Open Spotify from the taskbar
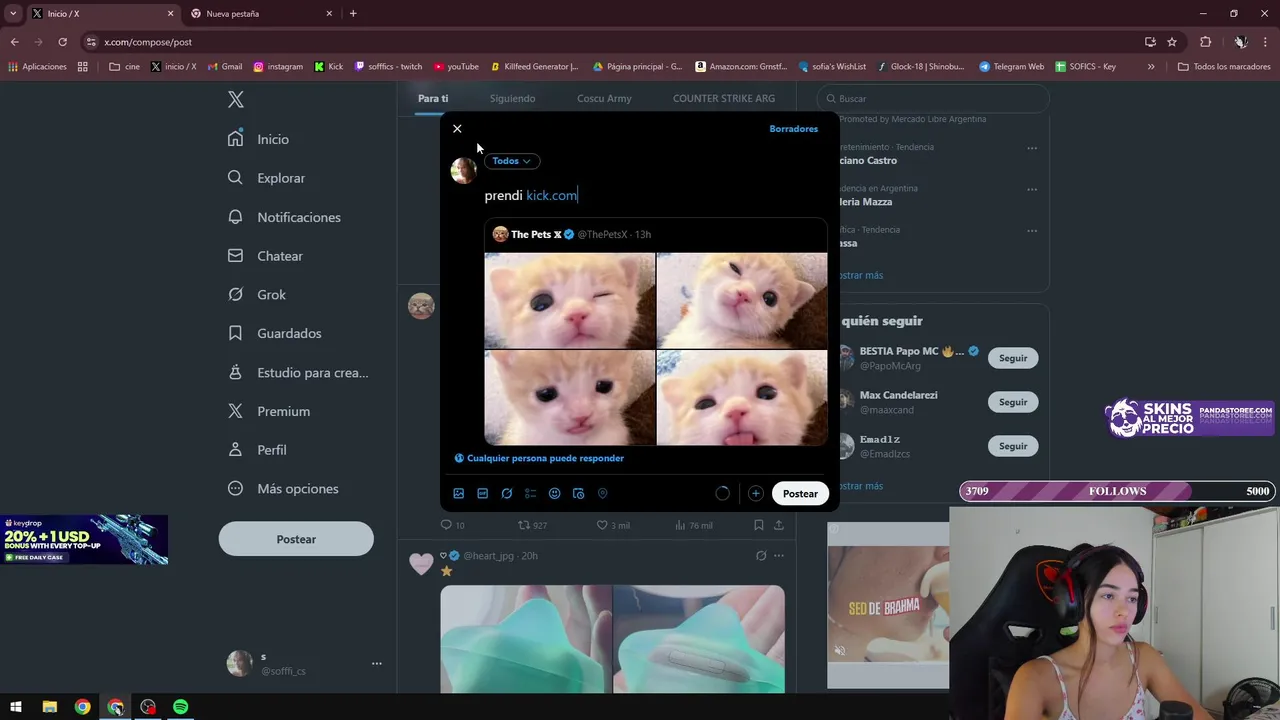This screenshot has height=720, width=1280. tap(181, 707)
